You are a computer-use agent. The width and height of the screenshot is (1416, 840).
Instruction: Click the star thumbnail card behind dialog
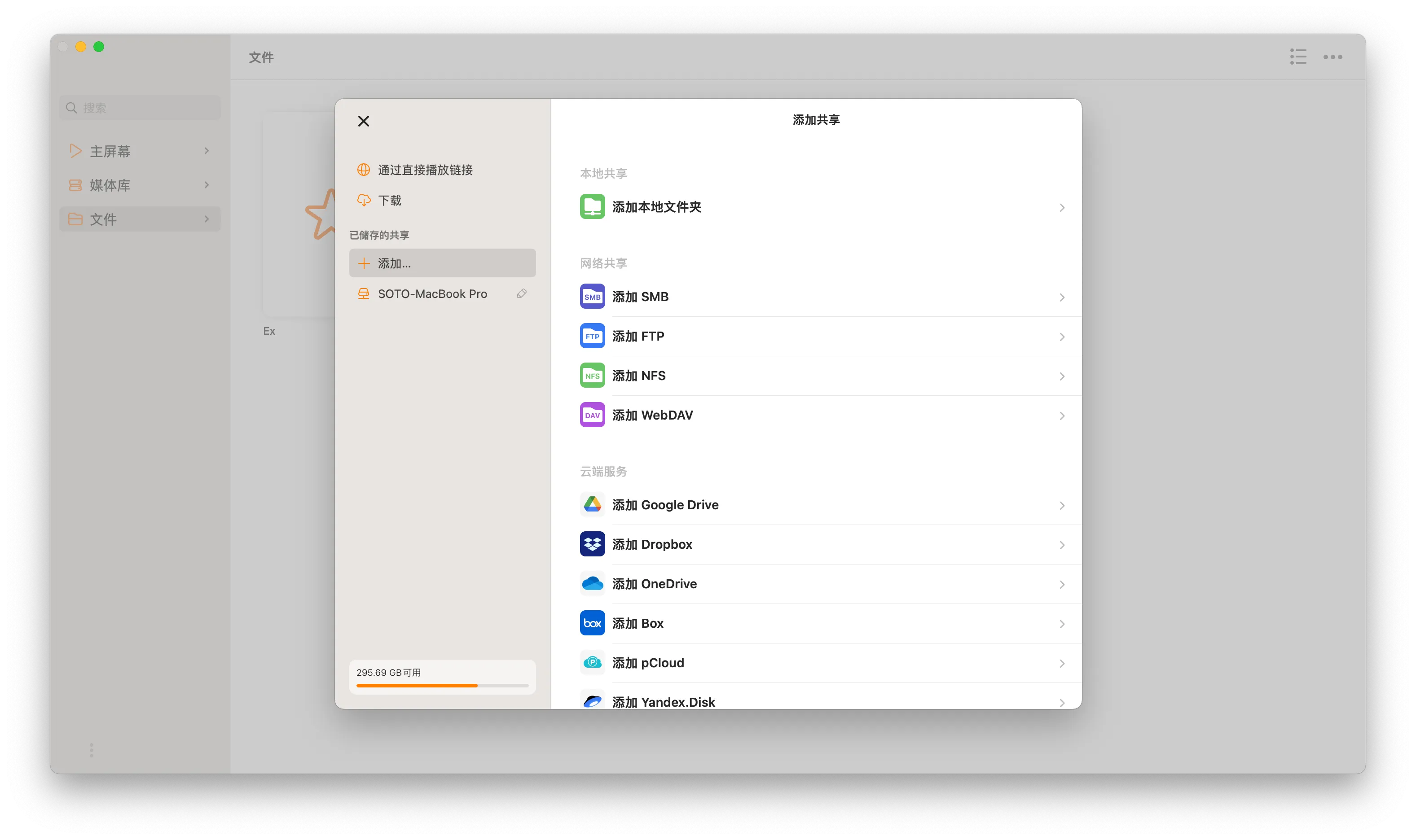click(x=300, y=214)
